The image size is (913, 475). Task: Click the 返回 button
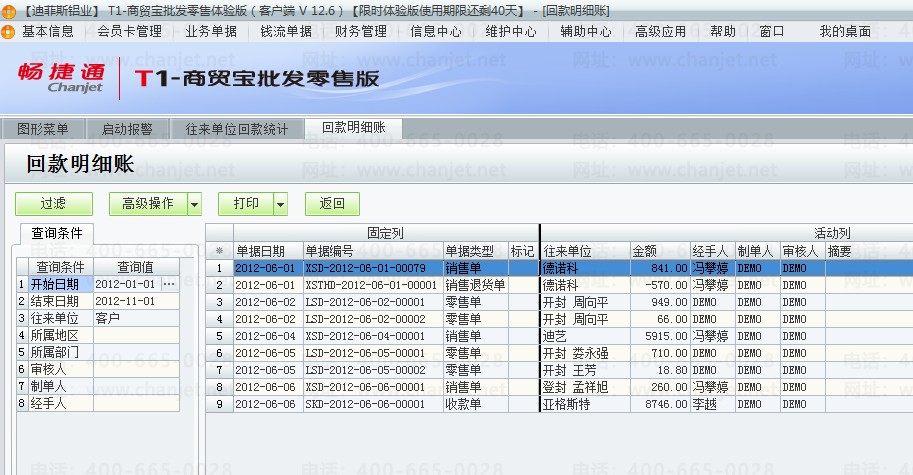pos(332,204)
